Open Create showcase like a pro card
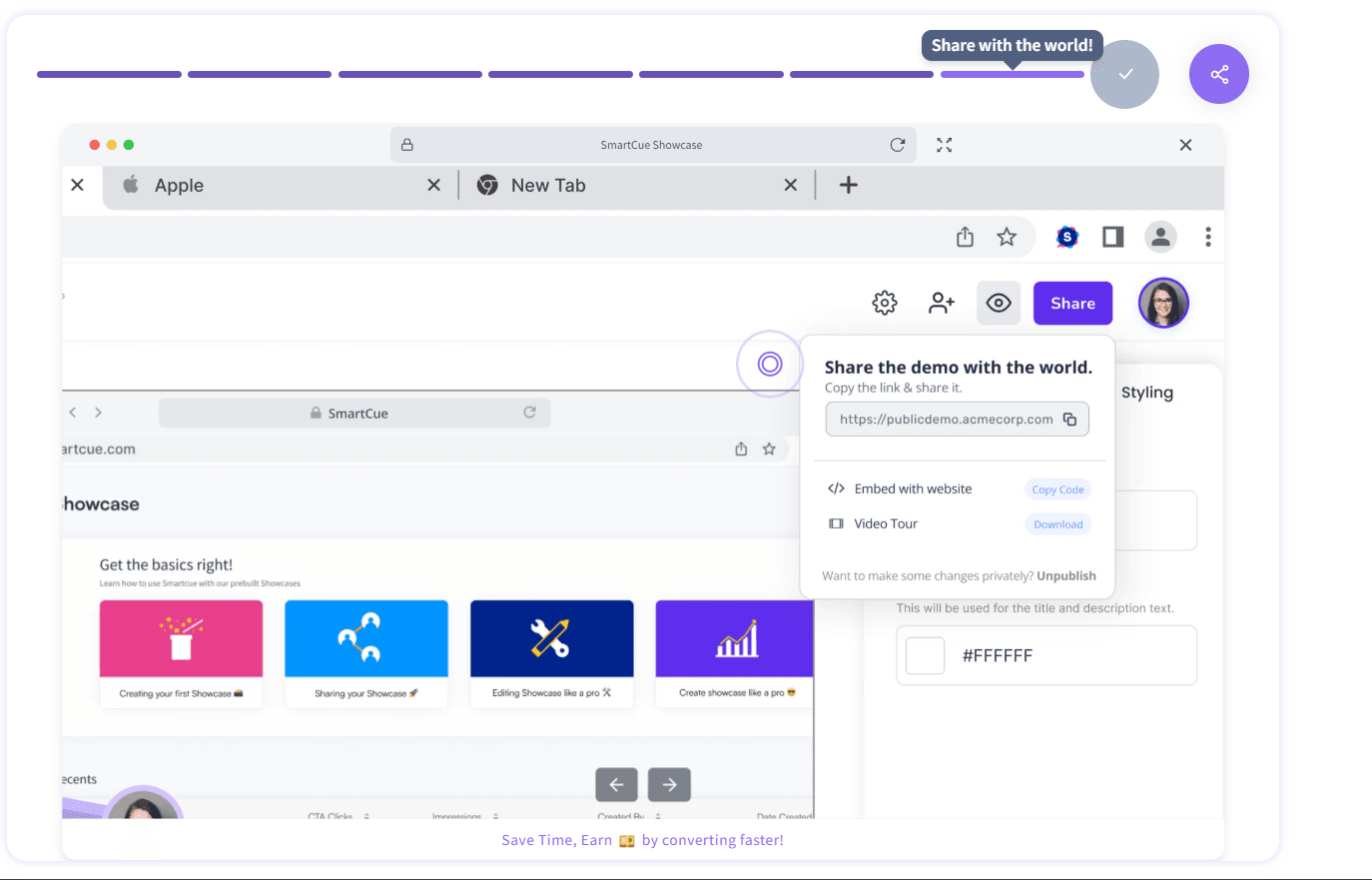 click(x=735, y=653)
